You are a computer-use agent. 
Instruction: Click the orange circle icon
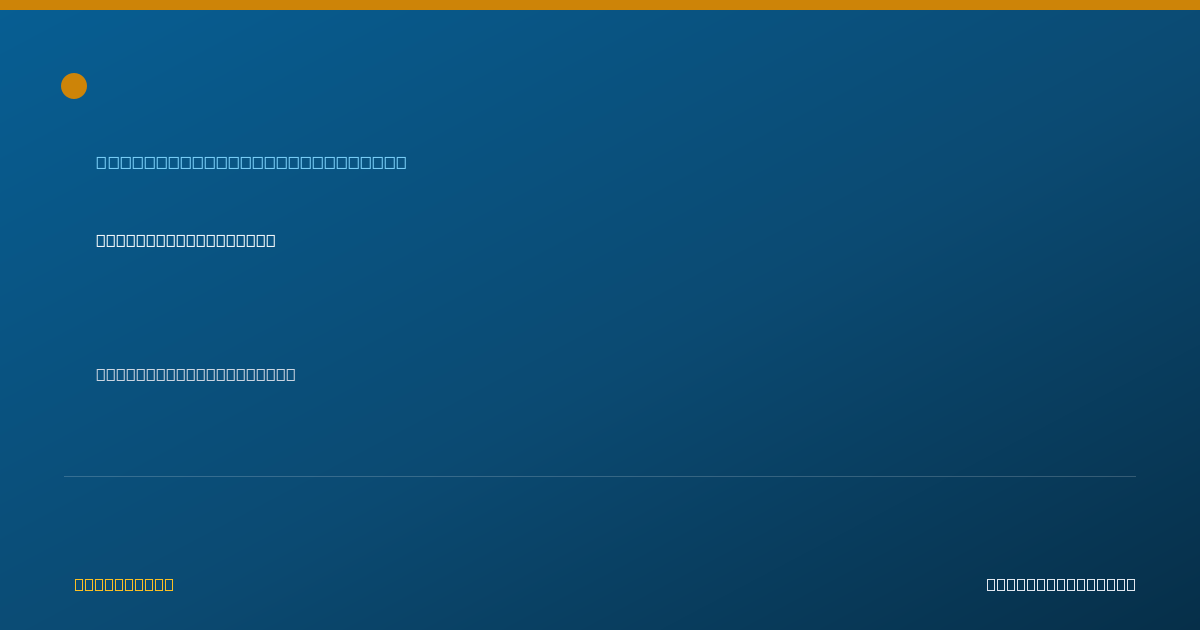tap(74, 86)
